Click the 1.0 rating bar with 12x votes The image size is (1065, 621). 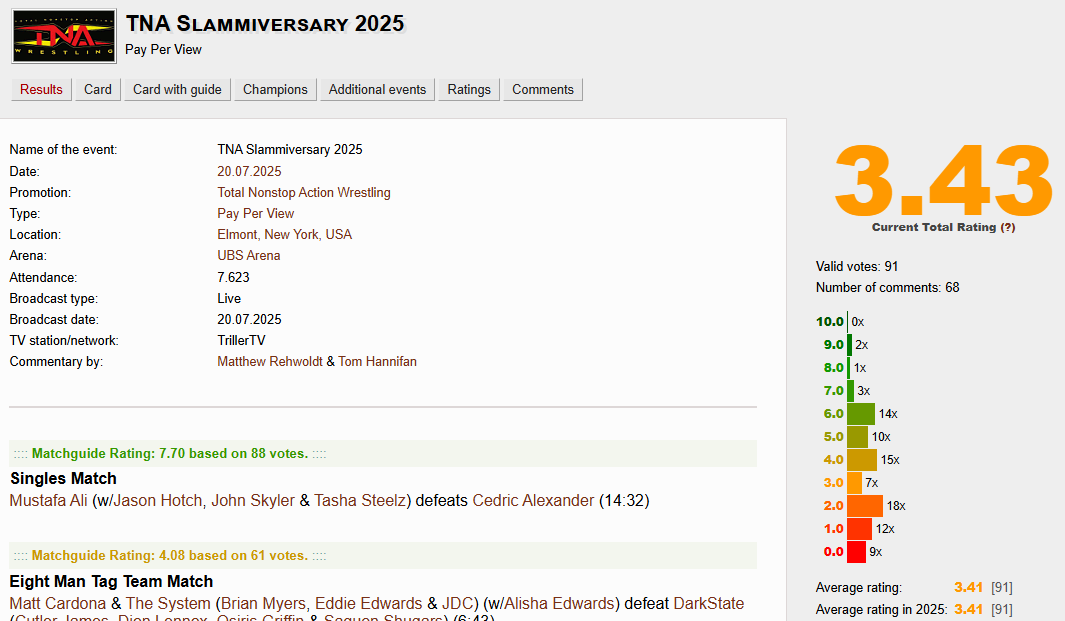point(859,529)
